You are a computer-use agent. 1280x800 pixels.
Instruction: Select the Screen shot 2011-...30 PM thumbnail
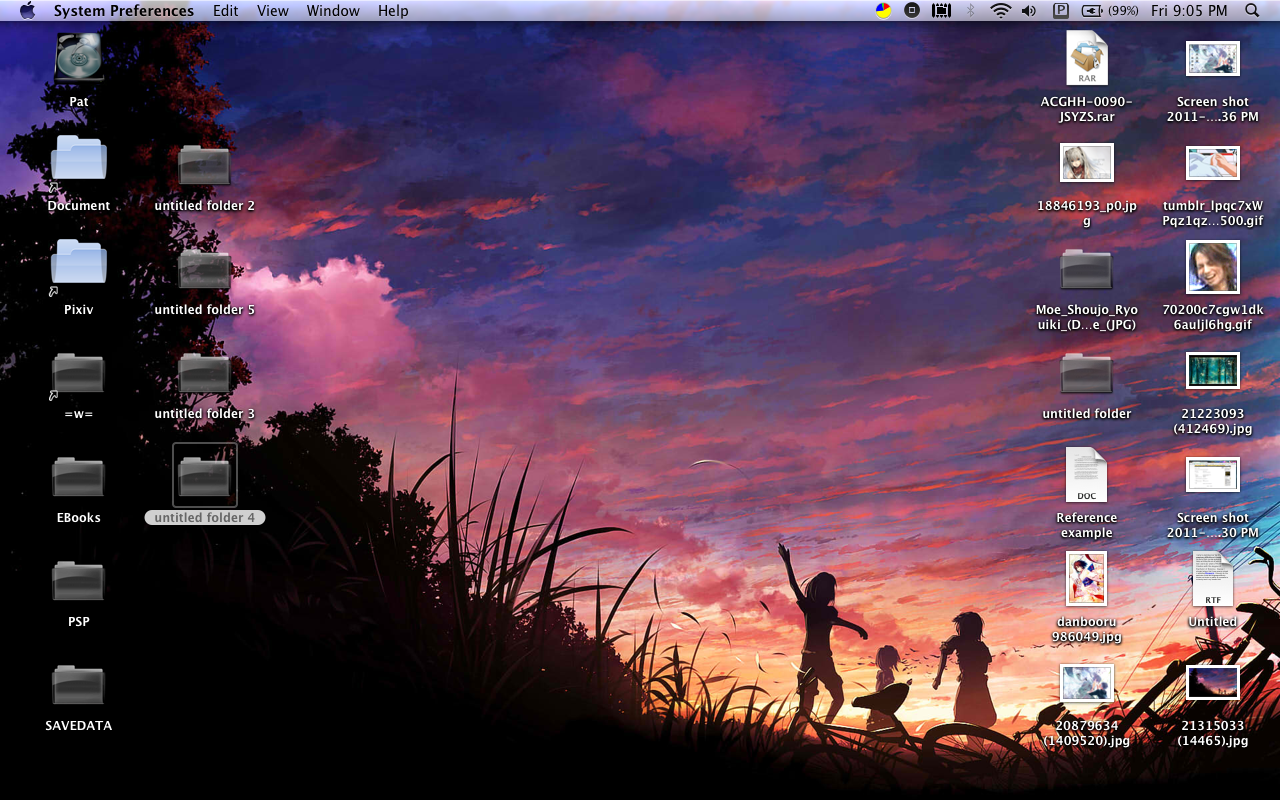1213,474
